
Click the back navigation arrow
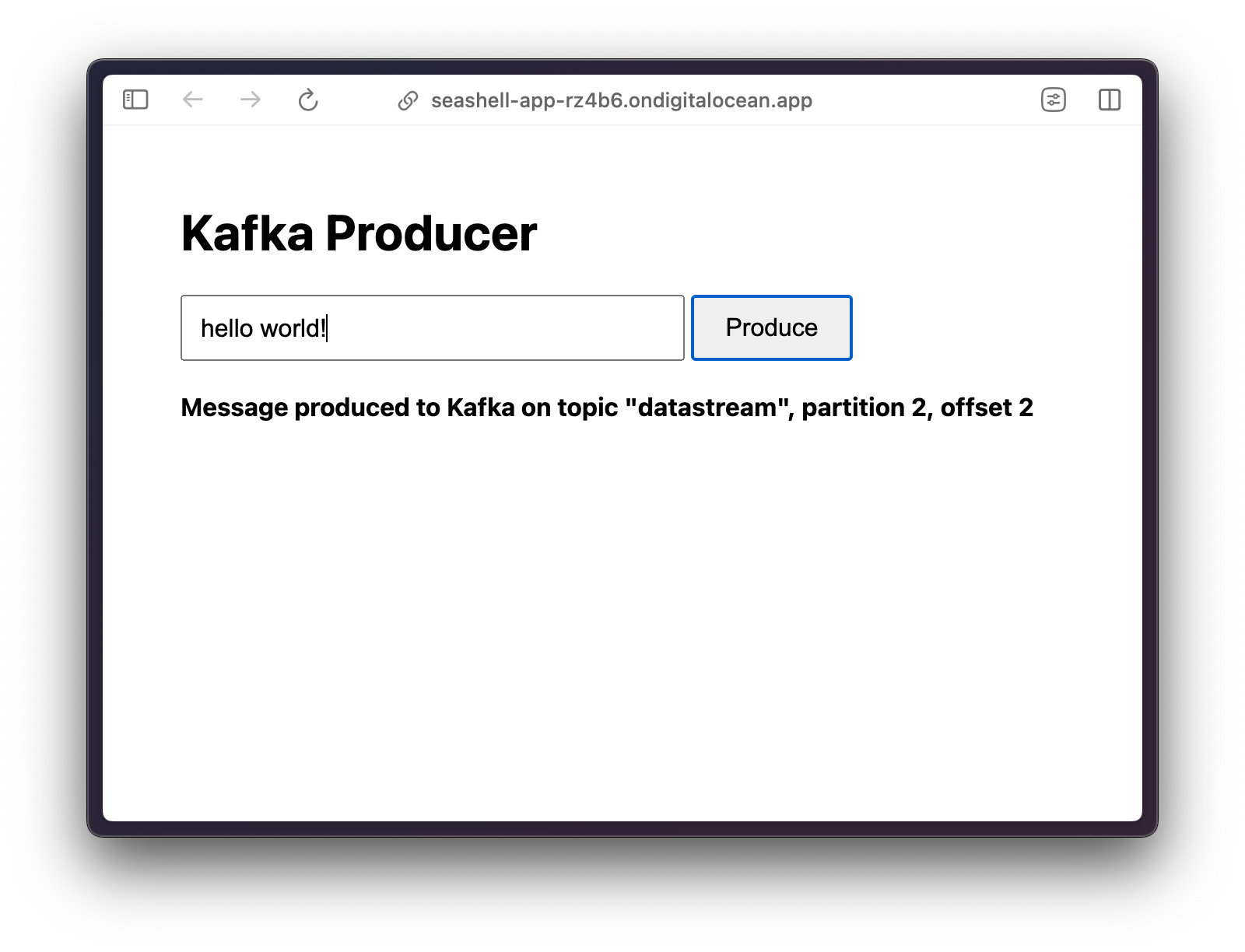[x=193, y=100]
